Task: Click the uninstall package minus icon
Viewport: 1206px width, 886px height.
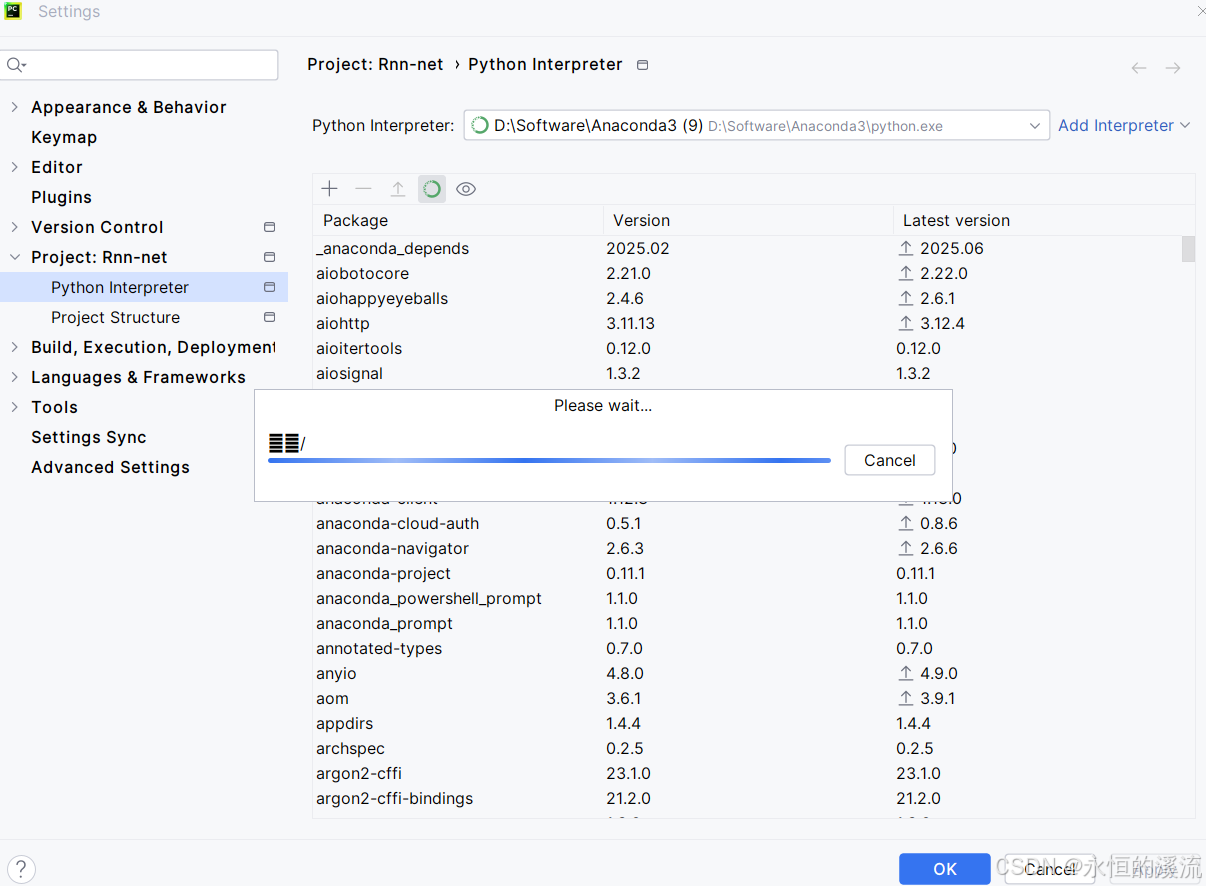Action: pyautogui.click(x=364, y=189)
